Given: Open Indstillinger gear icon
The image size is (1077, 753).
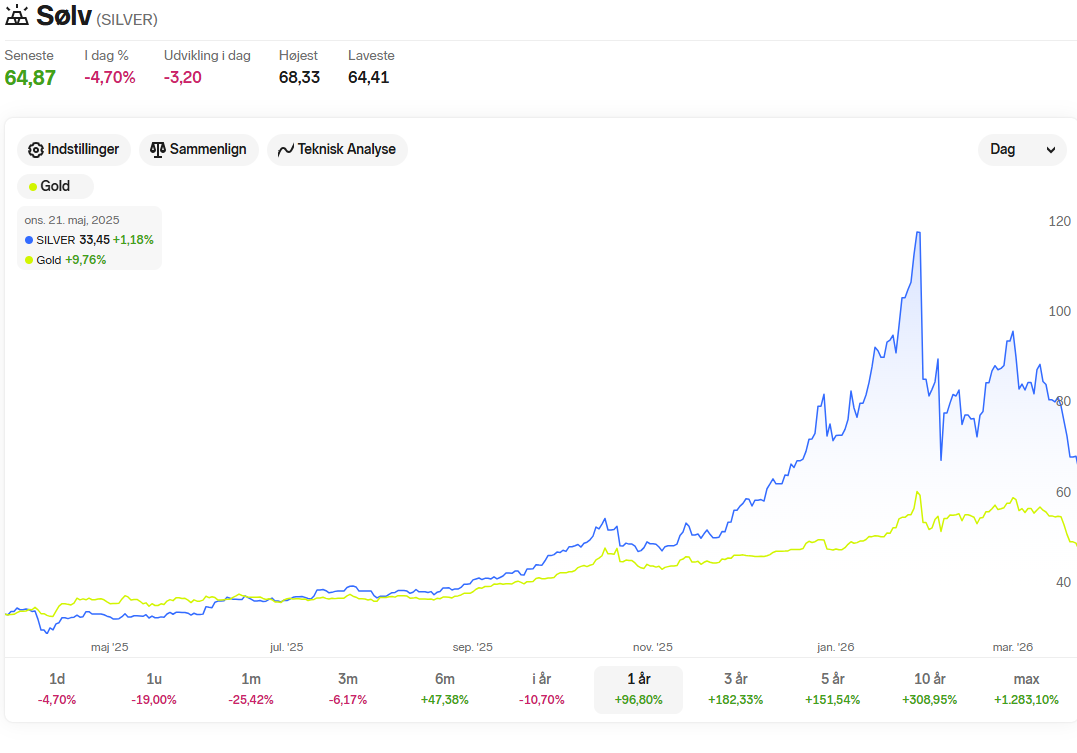Looking at the screenshot, I should click(x=35, y=150).
